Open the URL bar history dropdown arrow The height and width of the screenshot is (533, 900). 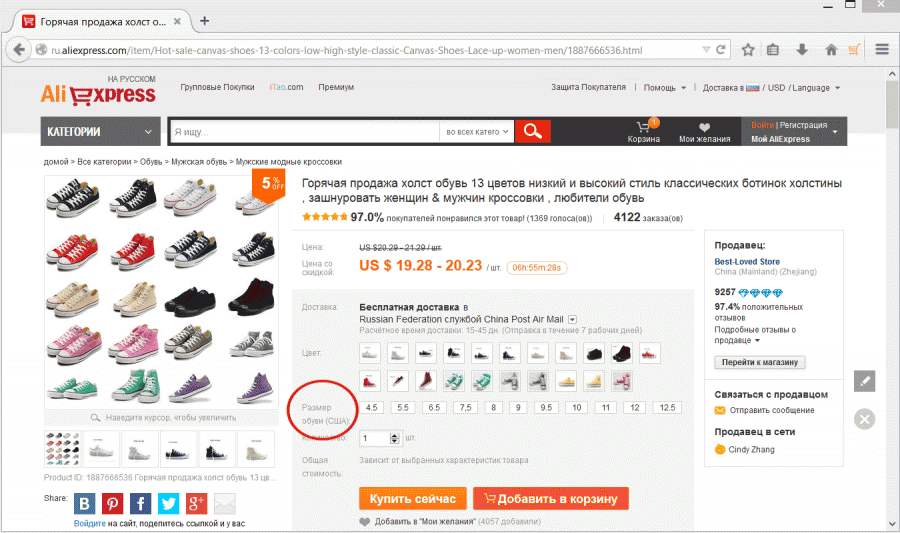[x=707, y=50]
